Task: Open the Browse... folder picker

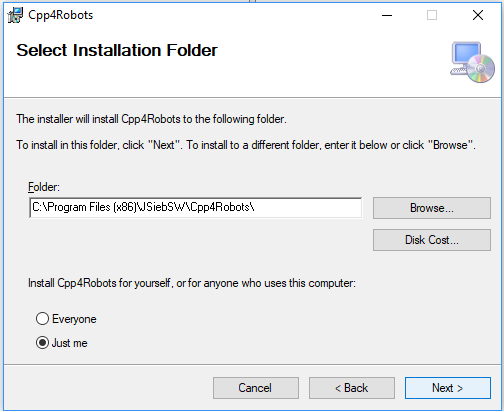Action: pos(432,208)
